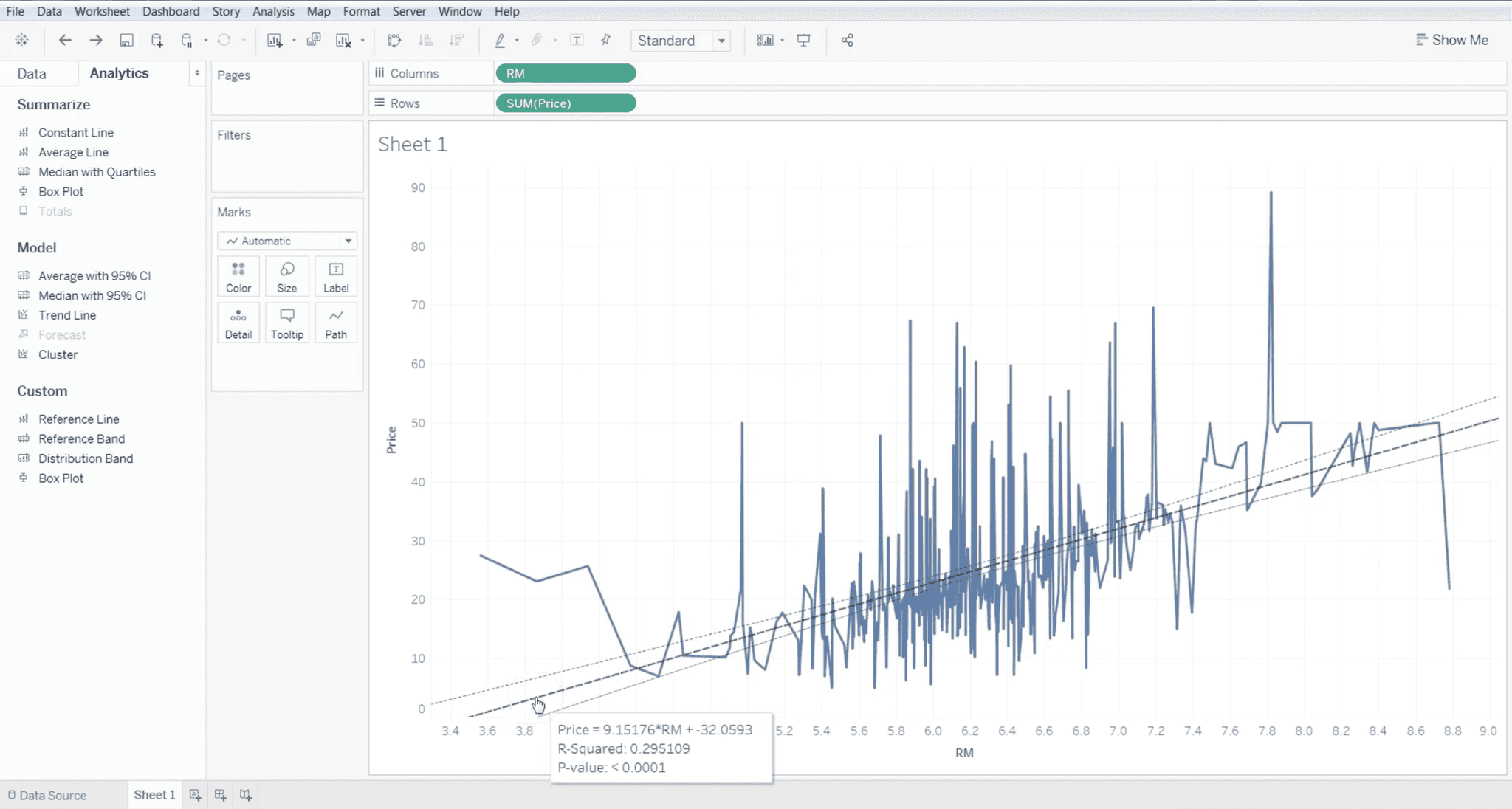1512x809 pixels.
Task: Open the Analysis menu
Action: (x=273, y=11)
